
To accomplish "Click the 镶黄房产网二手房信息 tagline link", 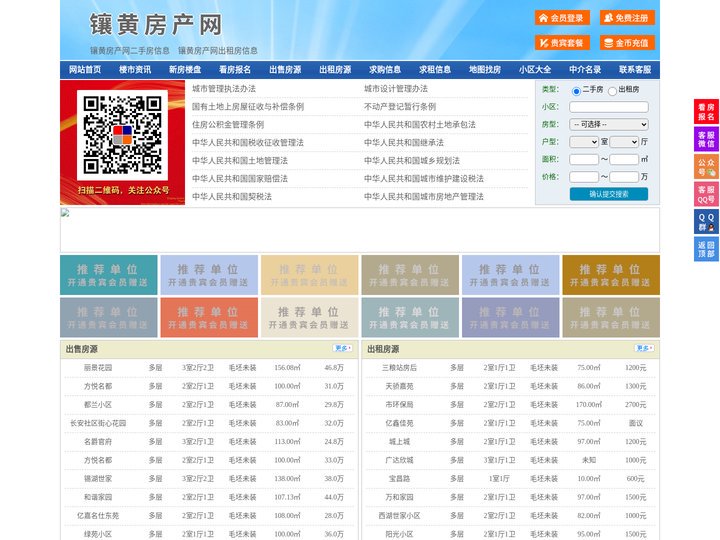I will pyautogui.click(x=130, y=51).
